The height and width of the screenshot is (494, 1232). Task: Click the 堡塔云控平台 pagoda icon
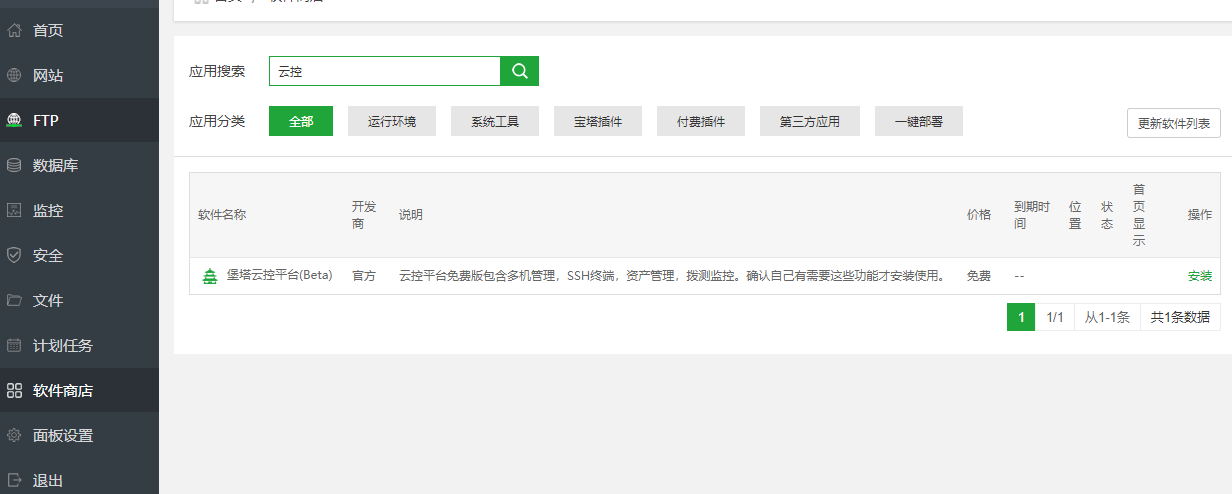[x=210, y=276]
